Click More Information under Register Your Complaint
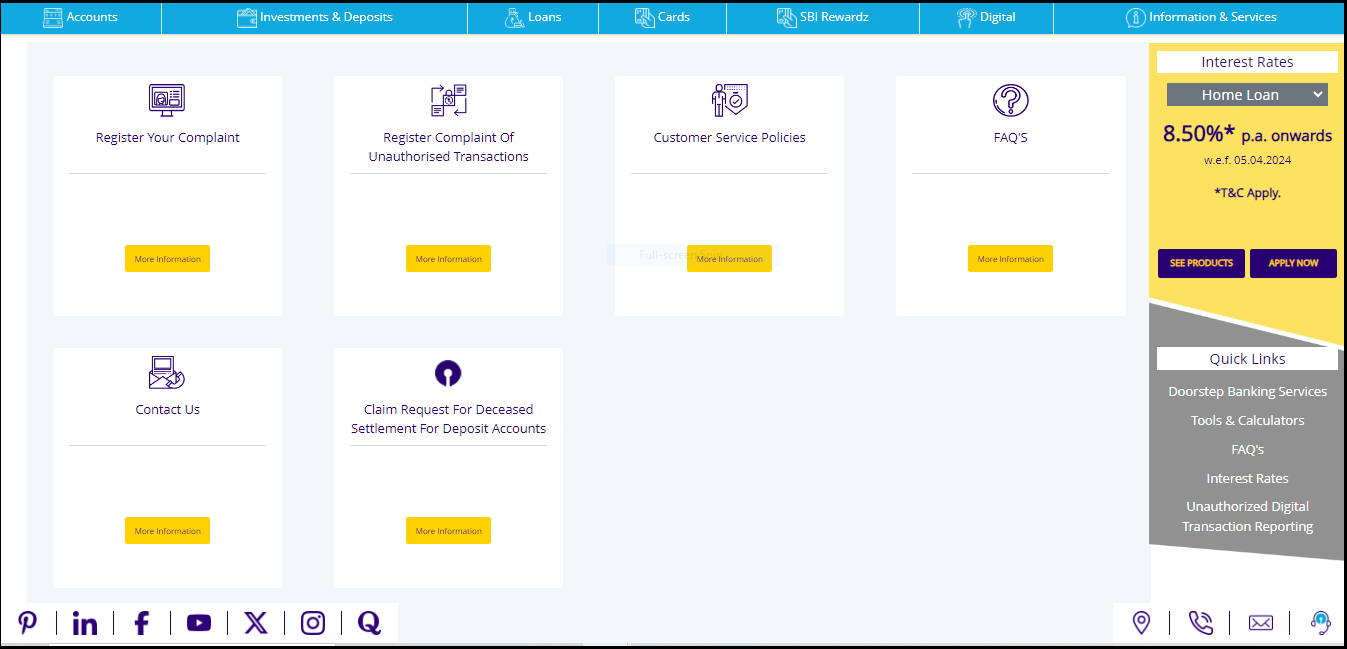Screen dimensions: 1347x649 (x=167, y=259)
